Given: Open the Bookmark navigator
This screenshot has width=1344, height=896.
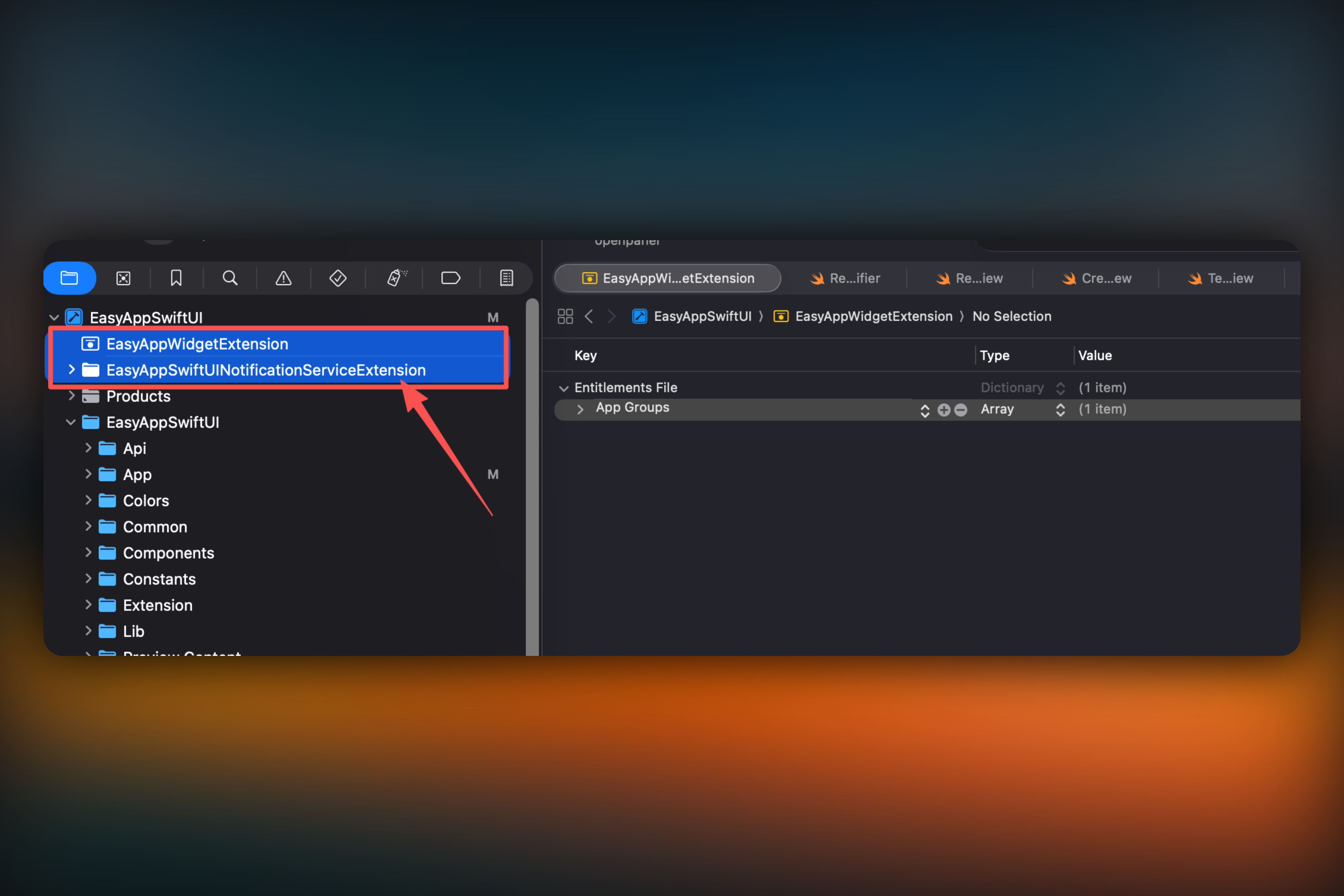Looking at the screenshot, I should pyautogui.click(x=176, y=278).
